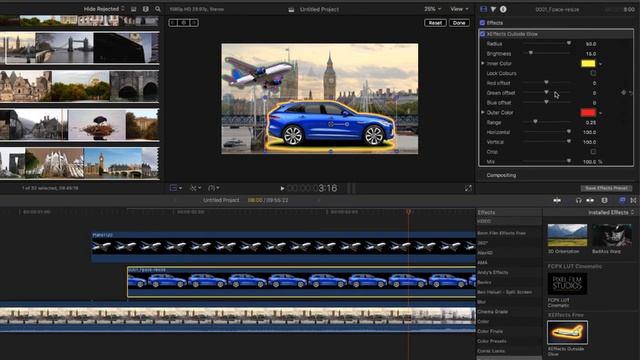The height and width of the screenshot is (360, 640).
Task: Open the Hide Rejected filter dropdown
Action: [x=104, y=9]
